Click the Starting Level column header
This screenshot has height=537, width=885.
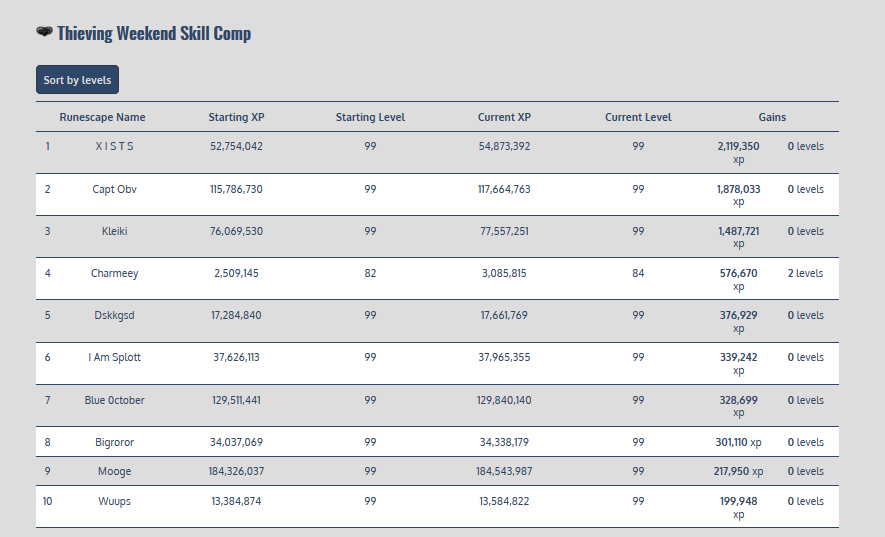point(370,117)
